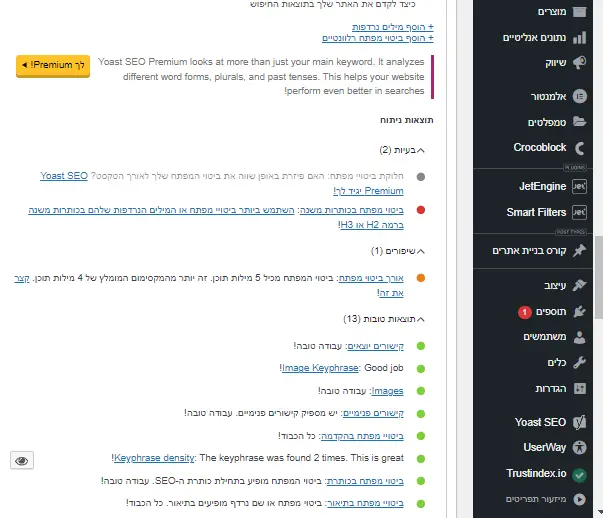The image size is (603, 518).
Task: Click the טמפלטים folder icon
Action: point(580,122)
